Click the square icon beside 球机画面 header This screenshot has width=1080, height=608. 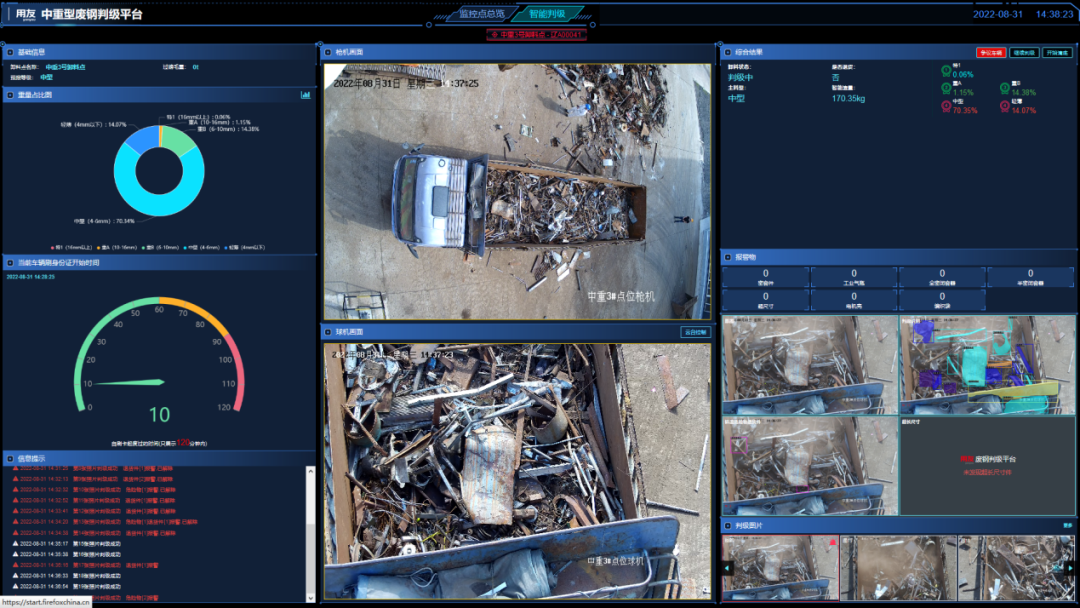click(328, 332)
